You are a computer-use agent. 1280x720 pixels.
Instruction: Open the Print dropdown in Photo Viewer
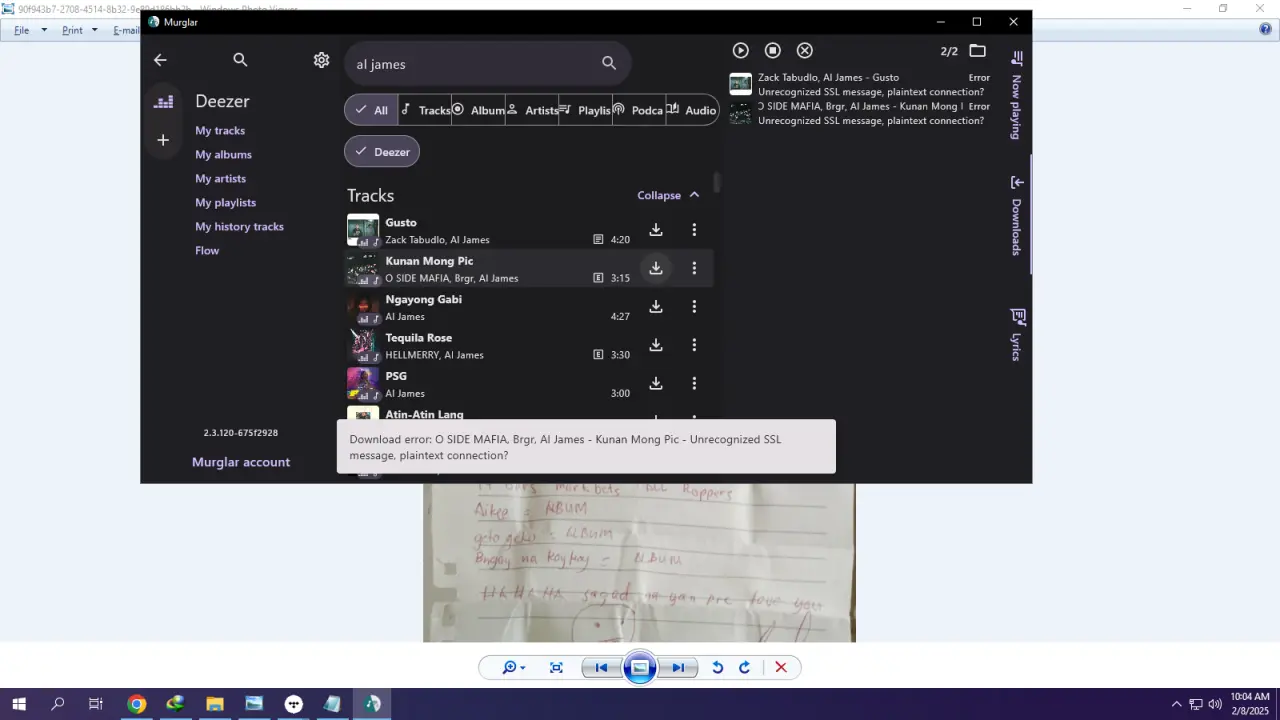(x=80, y=30)
